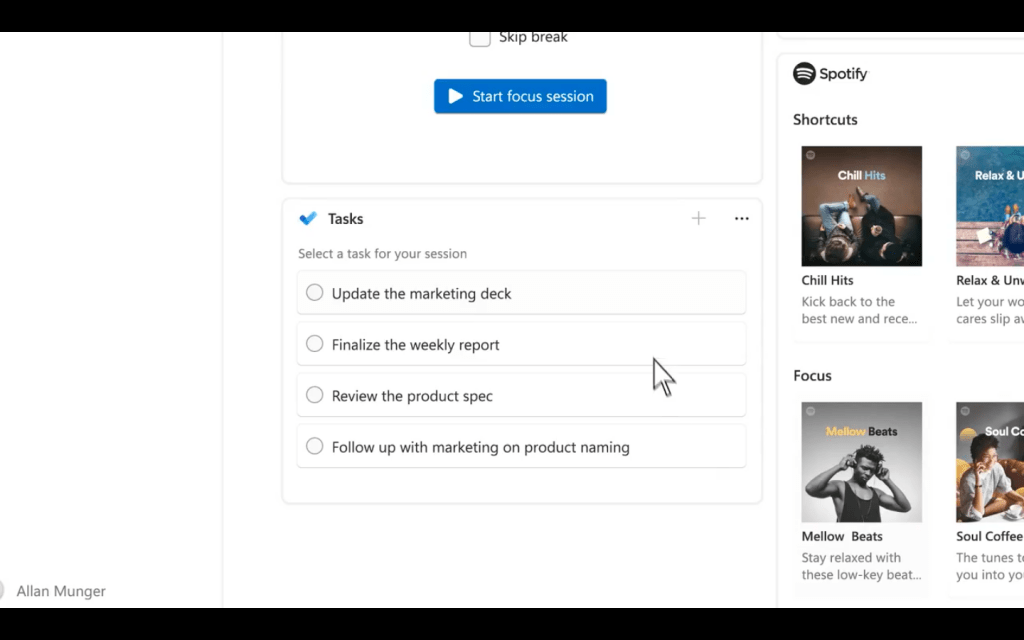The width and height of the screenshot is (1024, 640).
Task: Click the Update the marketing deck text
Action: (421, 293)
